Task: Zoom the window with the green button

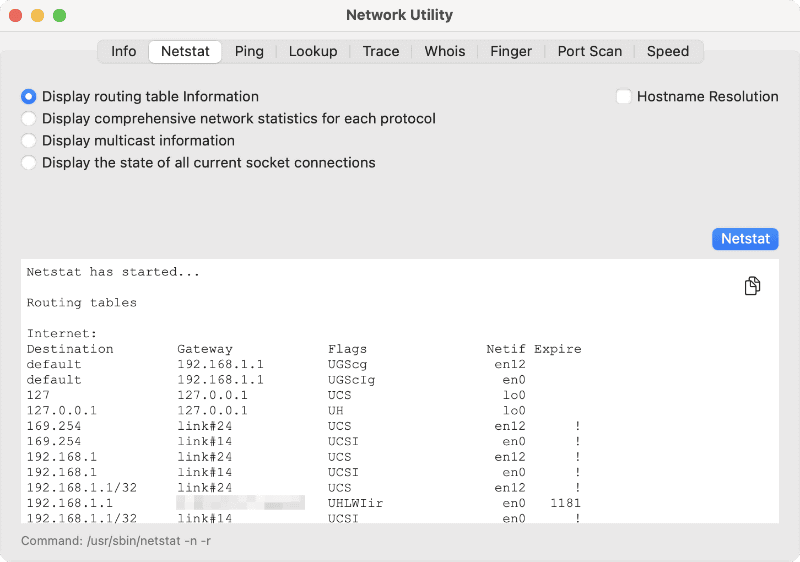Action: coord(59,16)
